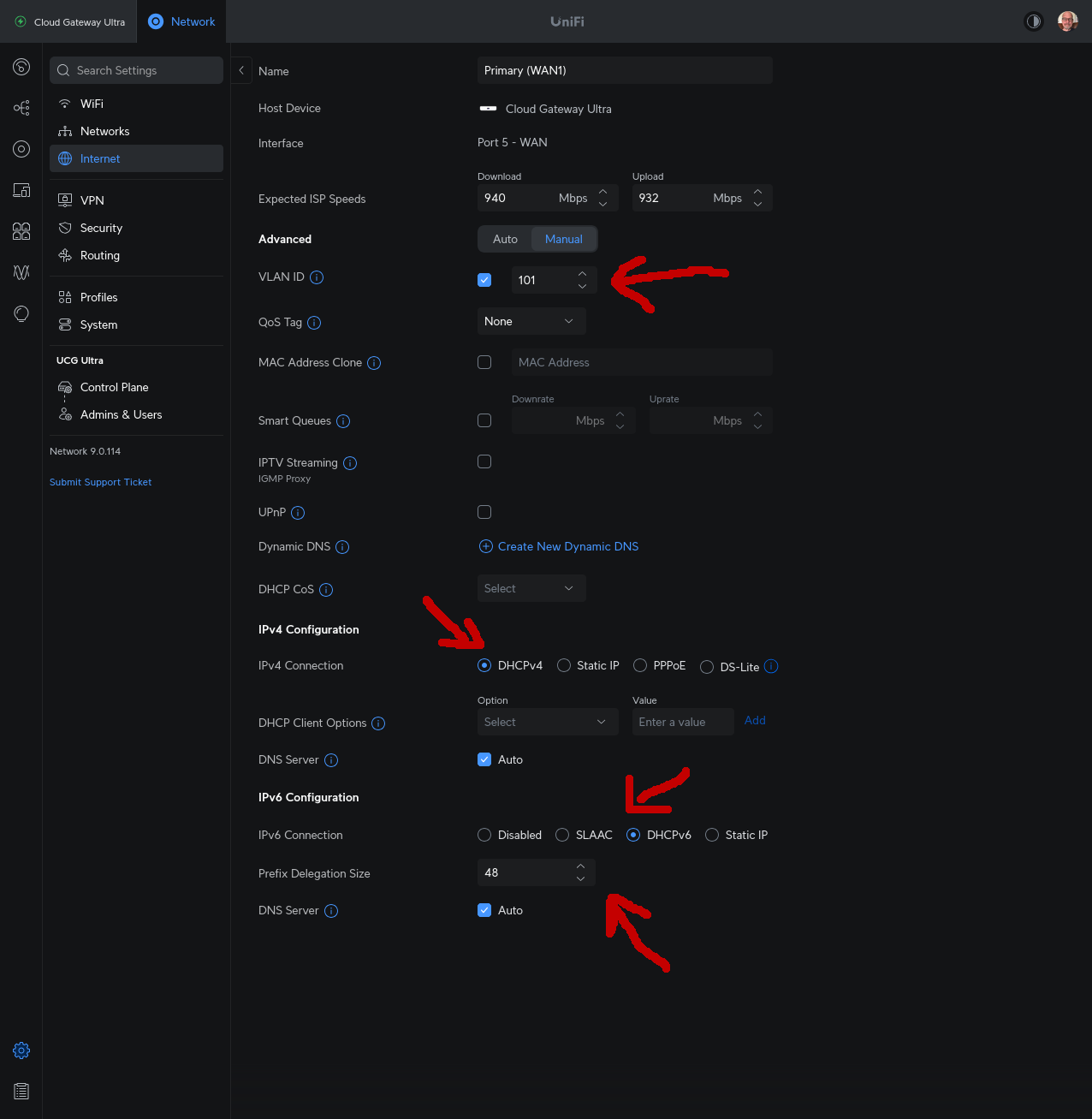Enable the IPTV Streaming checkbox
Image resolution: width=1092 pixels, height=1119 pixels.
click(484, 461)
